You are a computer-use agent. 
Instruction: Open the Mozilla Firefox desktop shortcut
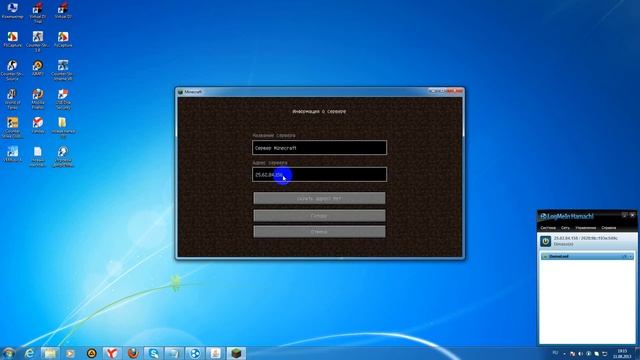38,99
